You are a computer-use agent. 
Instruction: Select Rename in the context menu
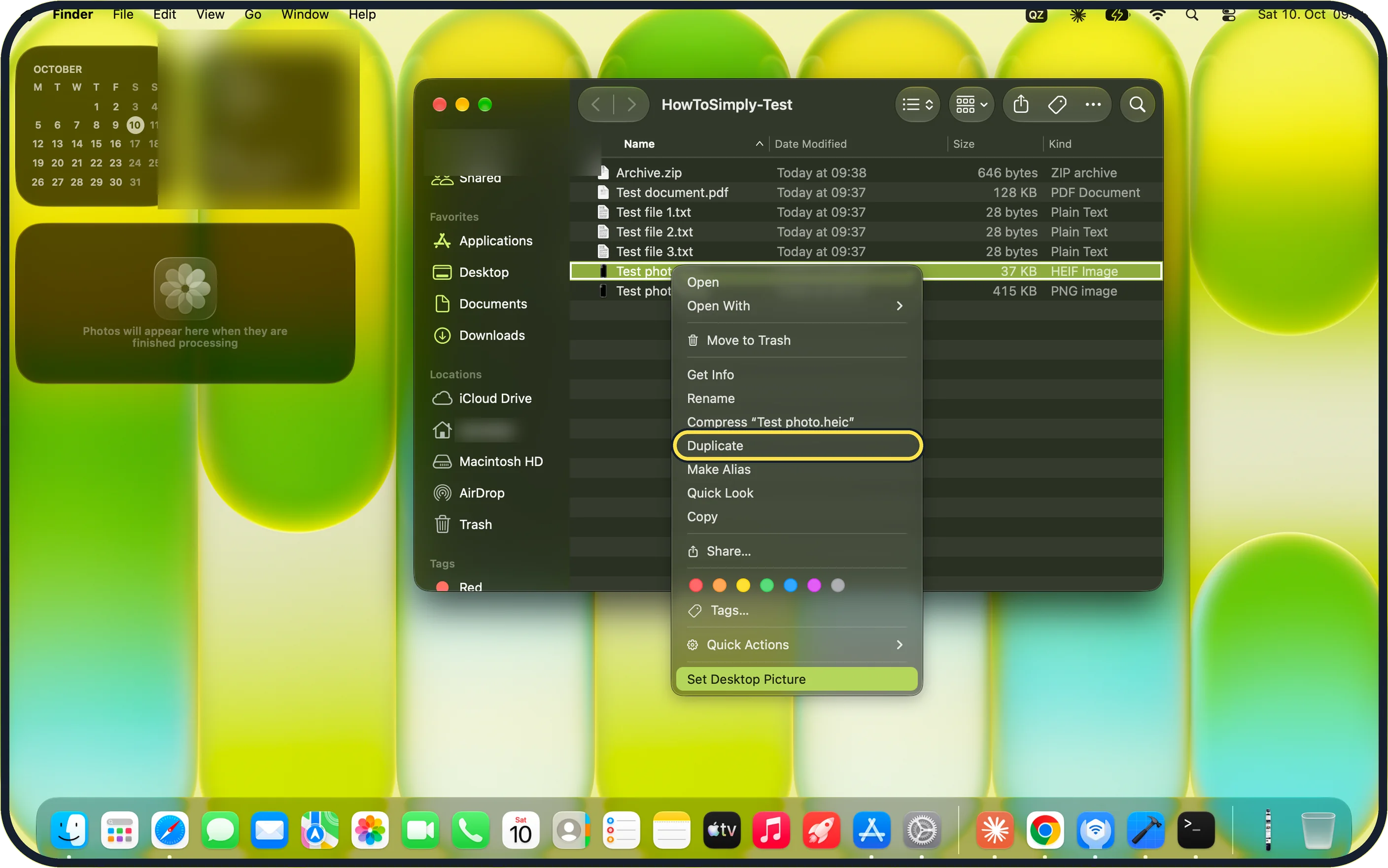coord(797,399)
